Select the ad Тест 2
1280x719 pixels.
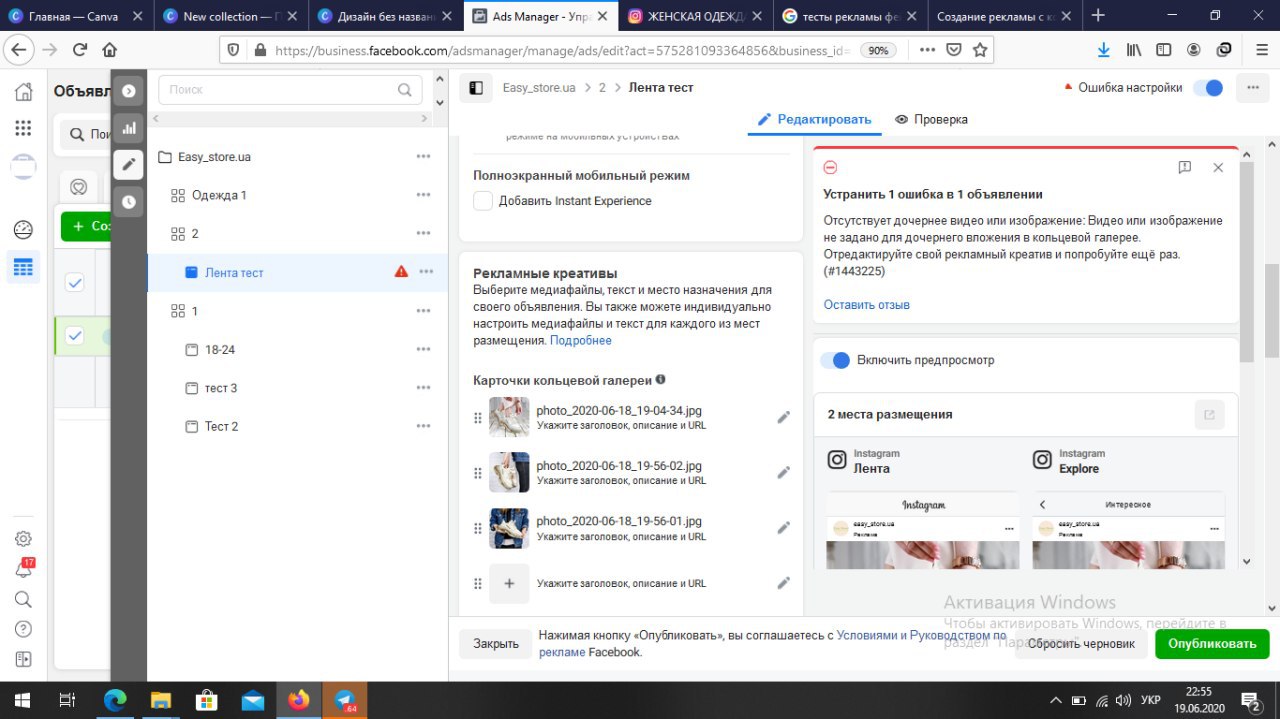[x=212, y=426]
